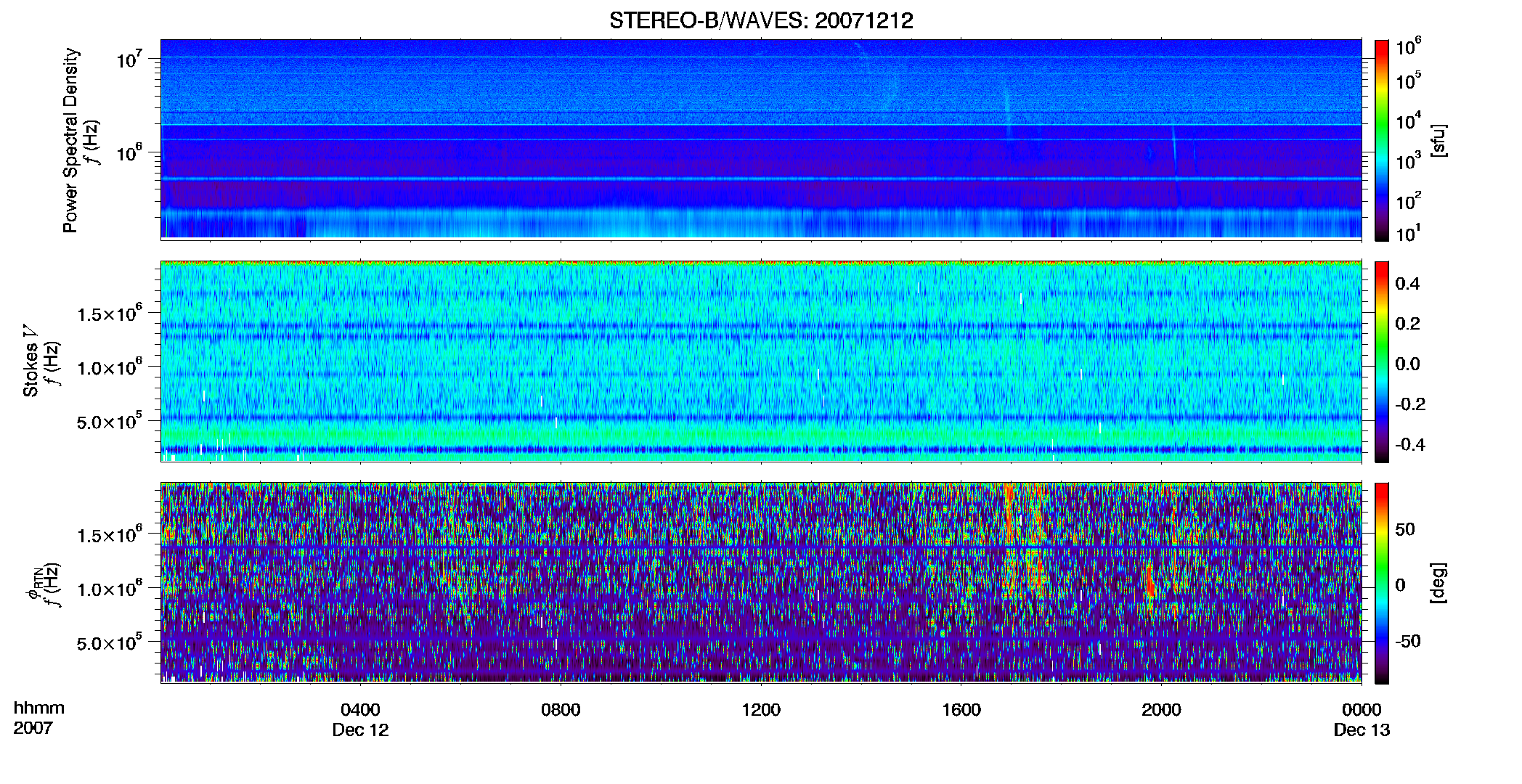Click the 1600 time axis label
The height and width of the screenshot is (784, 1522).
click(x=961, y=710)
